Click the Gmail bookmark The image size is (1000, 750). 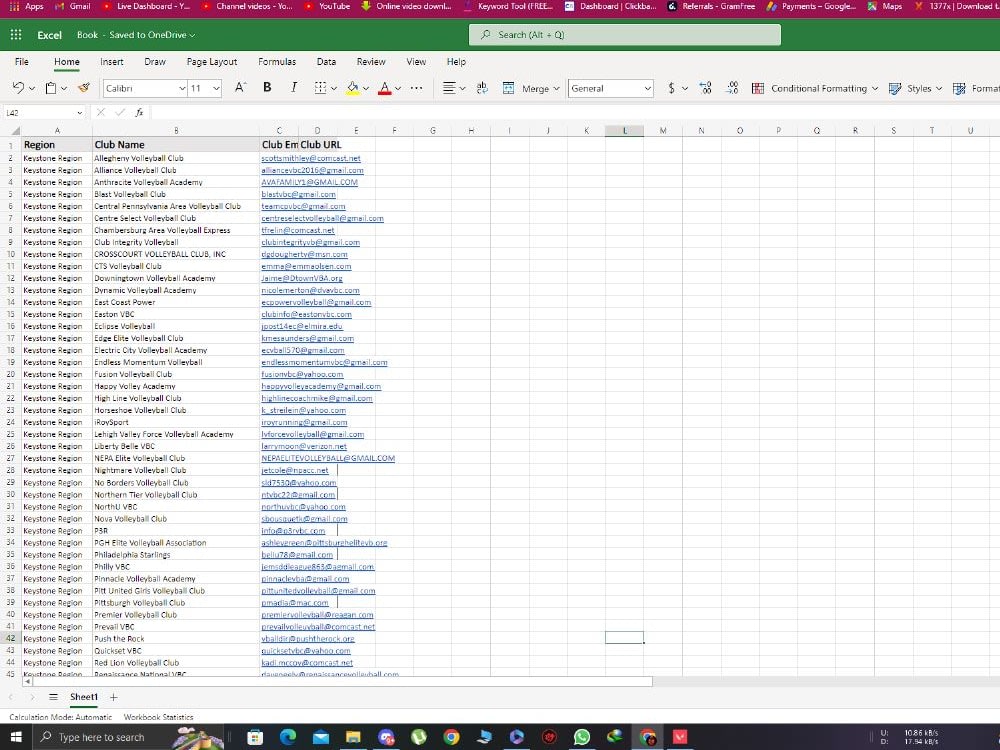tap(73, 6)
